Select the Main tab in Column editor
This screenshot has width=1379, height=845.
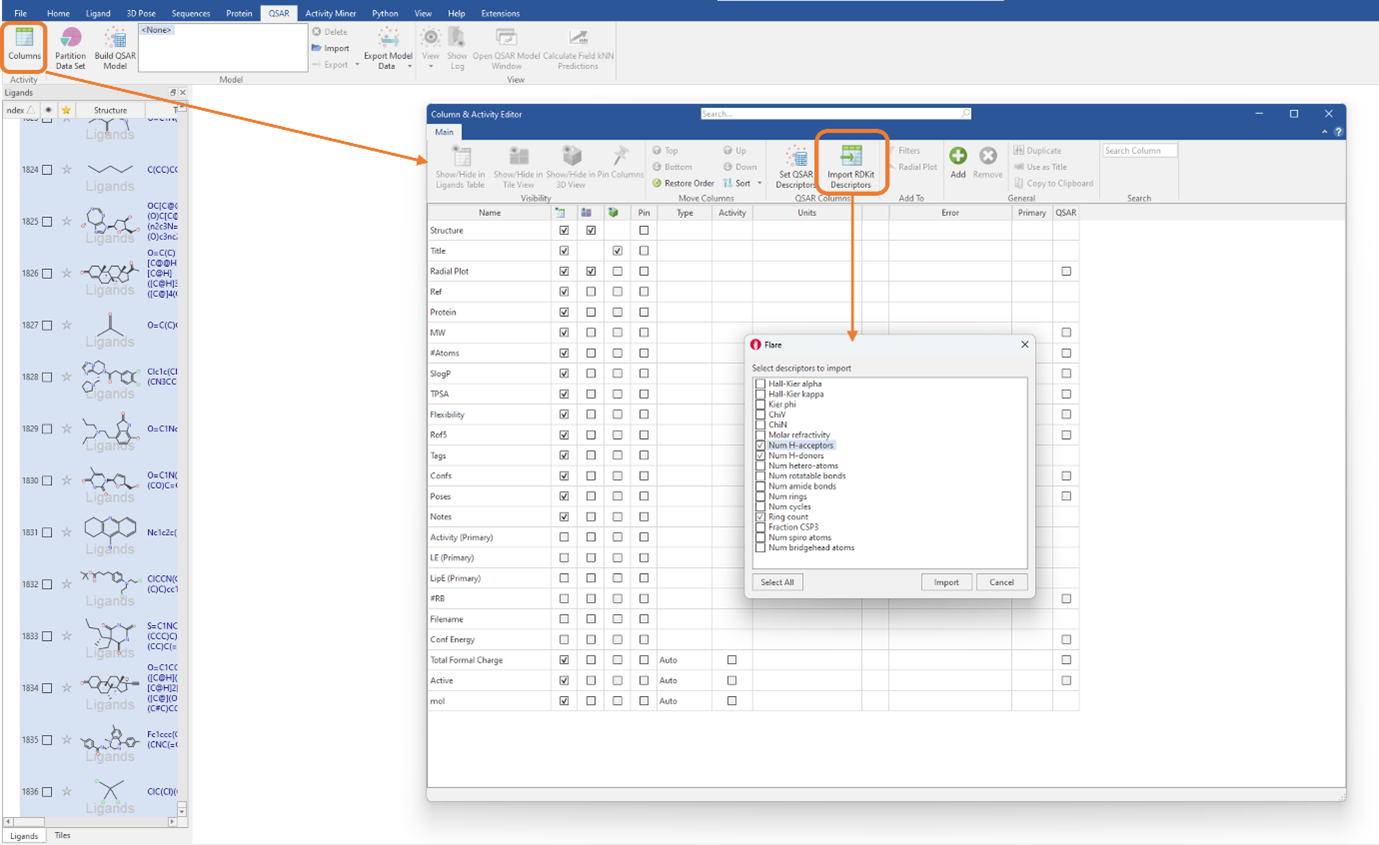click(x=444, y=132)
